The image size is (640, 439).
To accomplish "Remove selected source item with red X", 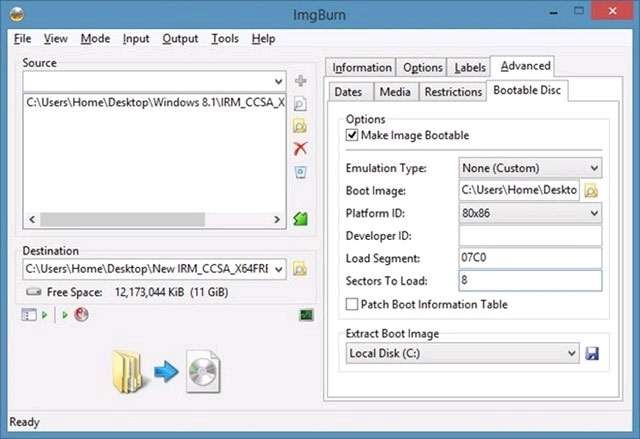I will coord(300,149).
